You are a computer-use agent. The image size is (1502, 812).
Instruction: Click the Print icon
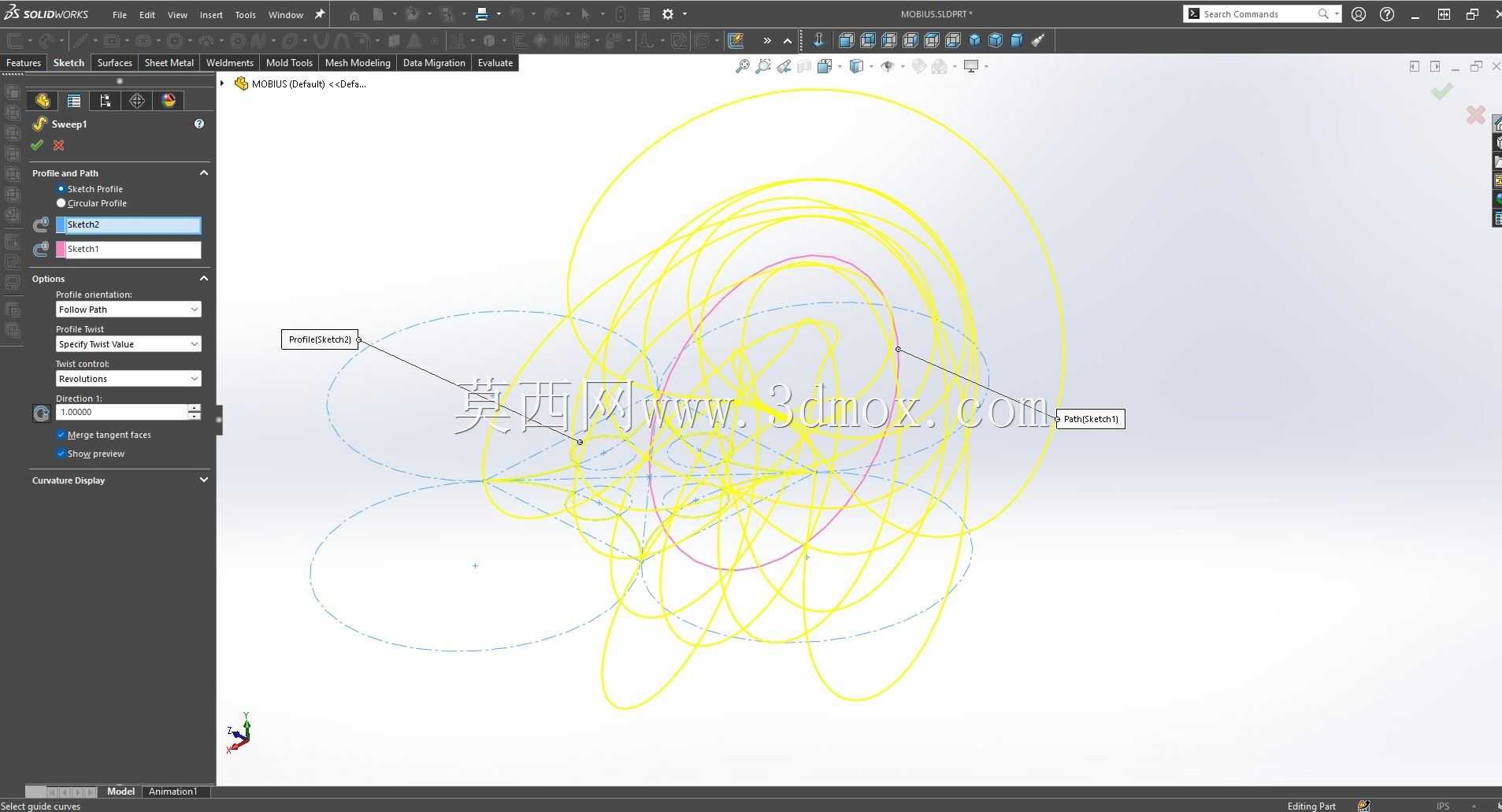[x=482, y=14]
